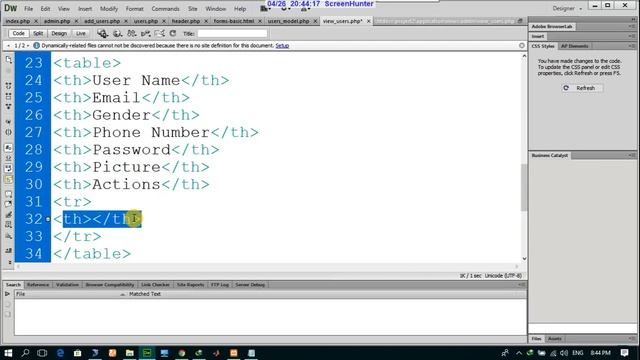Open the Insert menu
The height and width of the screenshot is (360, 640).
(85, 9)
